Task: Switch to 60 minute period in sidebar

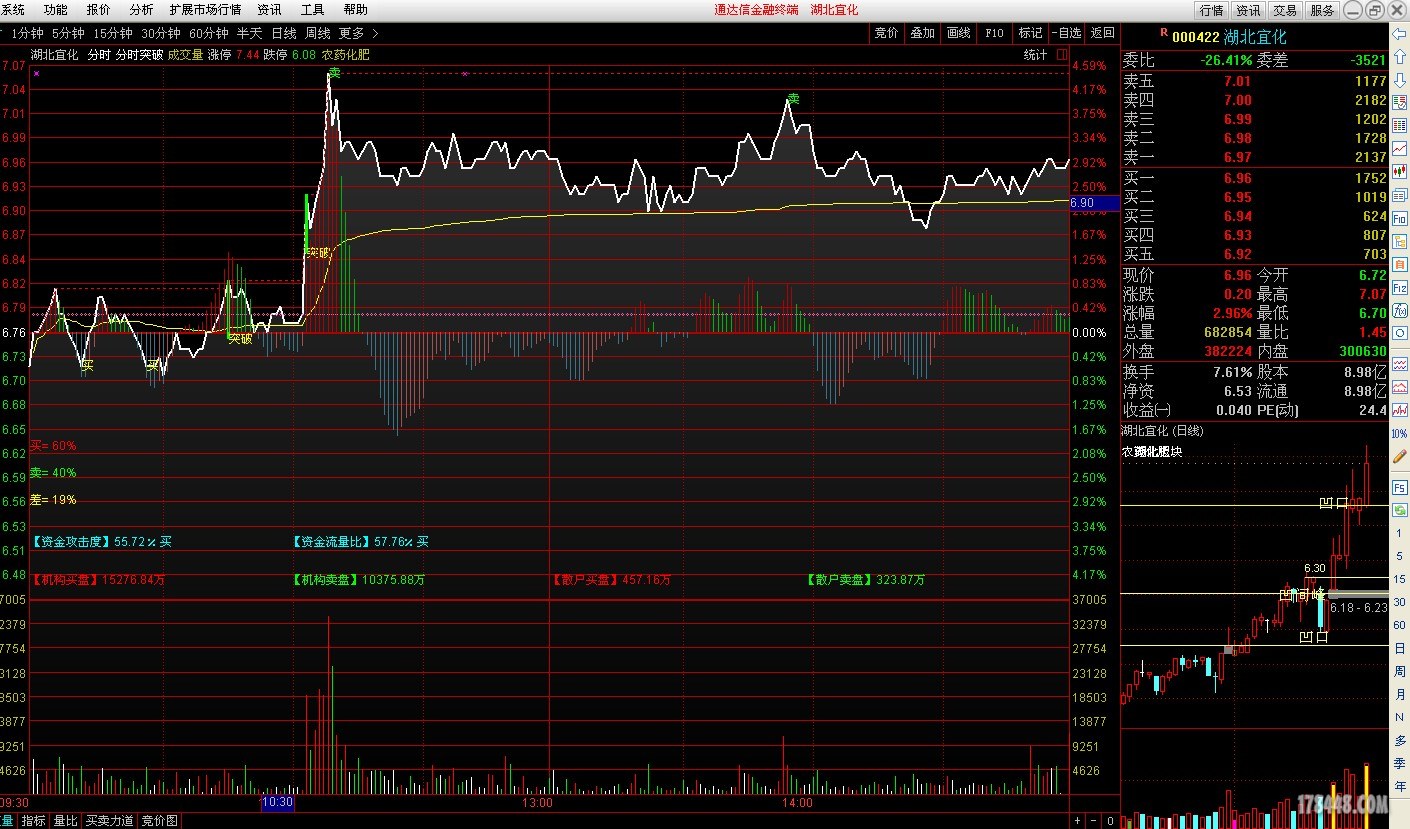Action: 1399,625
